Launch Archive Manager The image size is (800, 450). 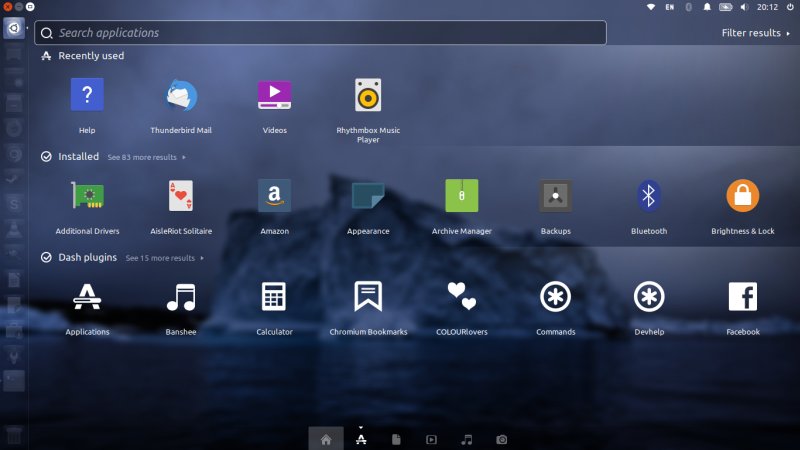462,195
